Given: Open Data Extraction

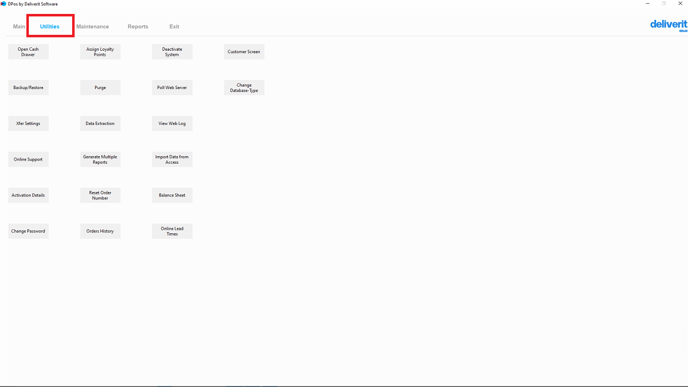Looking at the screenshot, I should [100, 124].
